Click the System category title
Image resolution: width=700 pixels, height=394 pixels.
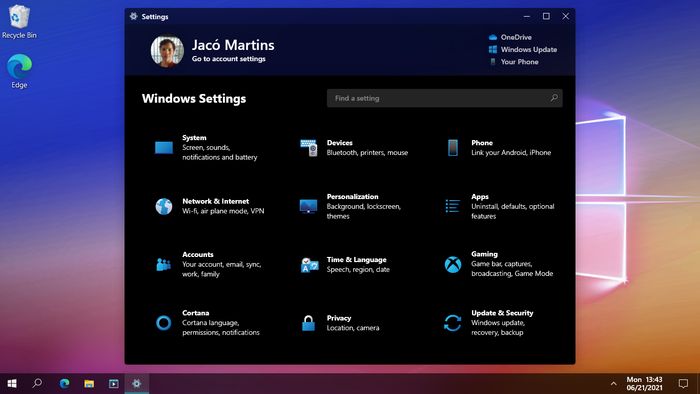coord(194,137)
